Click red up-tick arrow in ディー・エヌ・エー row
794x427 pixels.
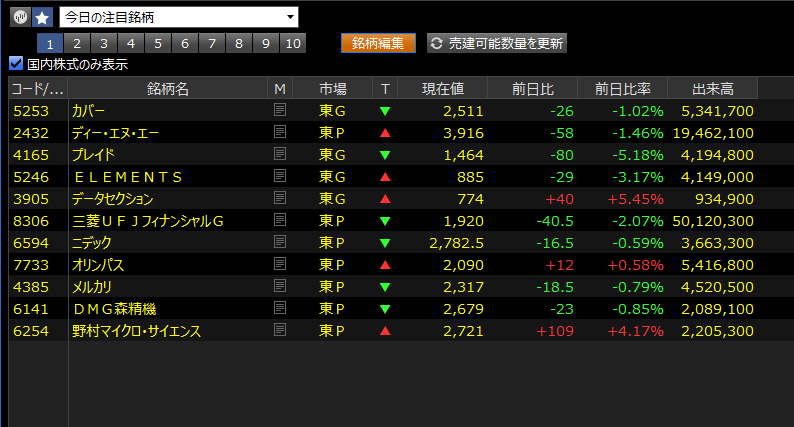pyautogui.click(x=385, y=133)
